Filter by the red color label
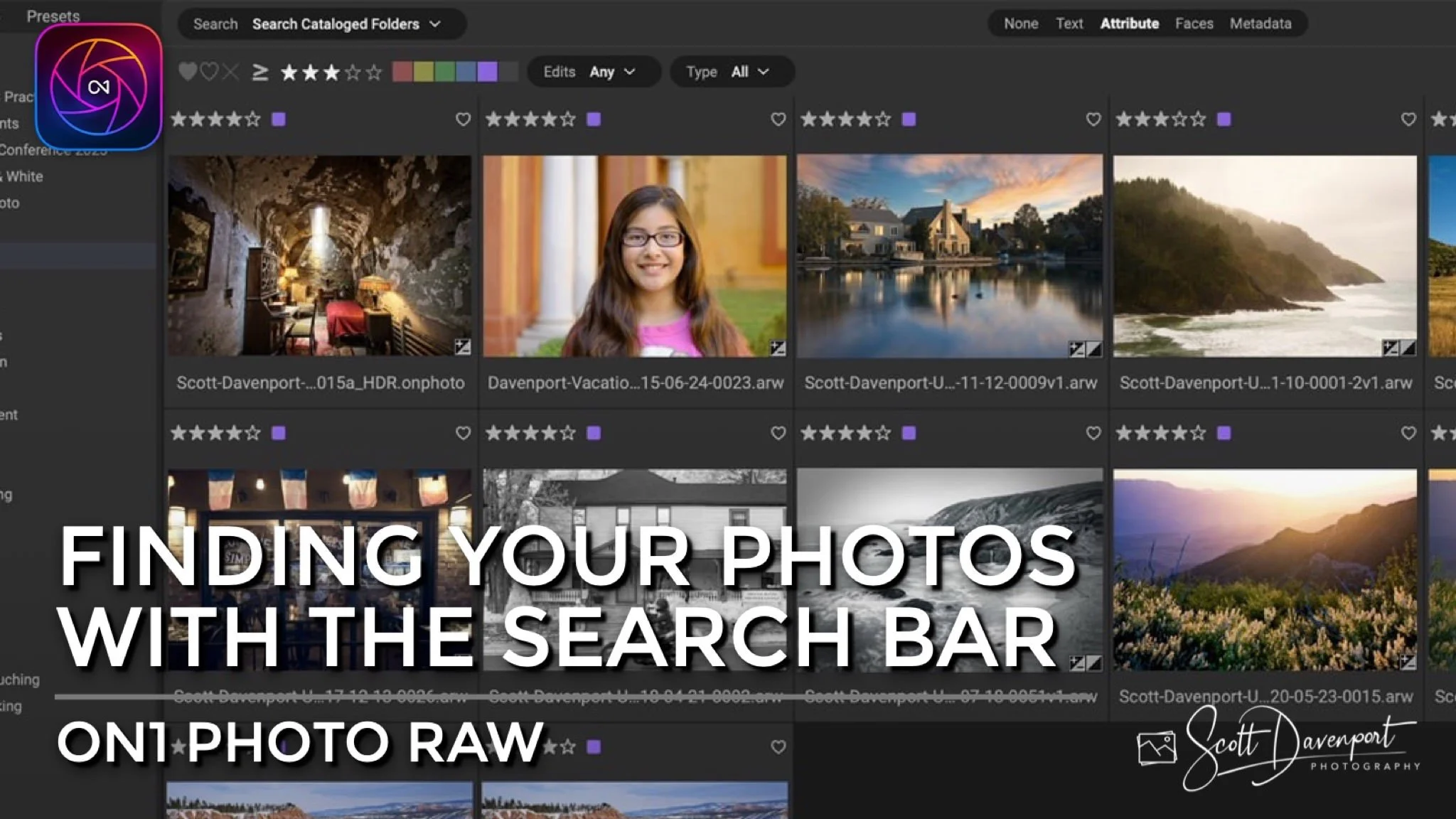This screenshot has width=1456, height=819. [x=402, y=72]
